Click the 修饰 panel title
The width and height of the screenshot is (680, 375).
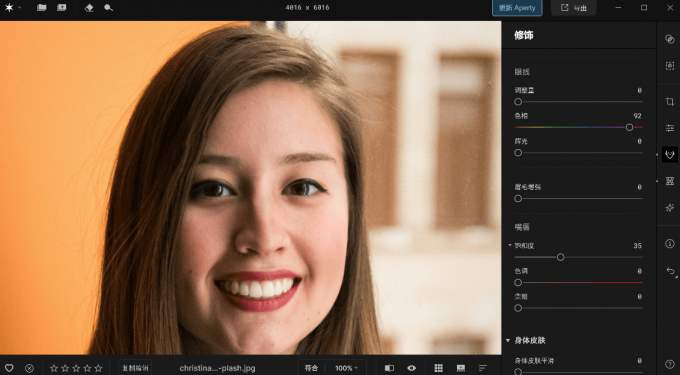(x=524, y=35)
